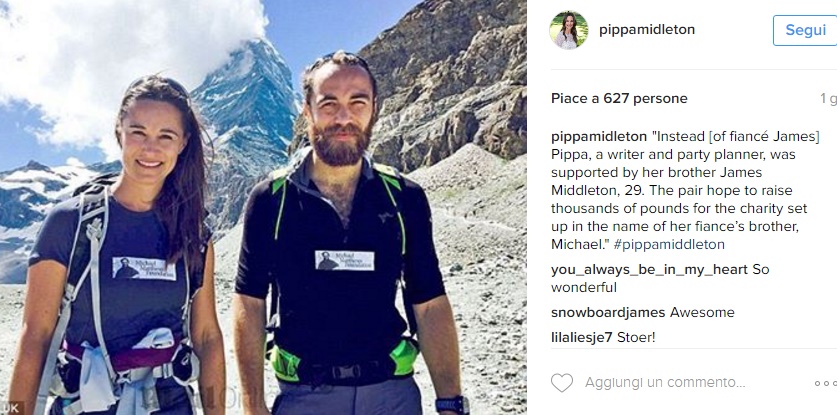Click the hiking photo of the pair
Viewport: 837px width, 415px height.
(263, 207)
